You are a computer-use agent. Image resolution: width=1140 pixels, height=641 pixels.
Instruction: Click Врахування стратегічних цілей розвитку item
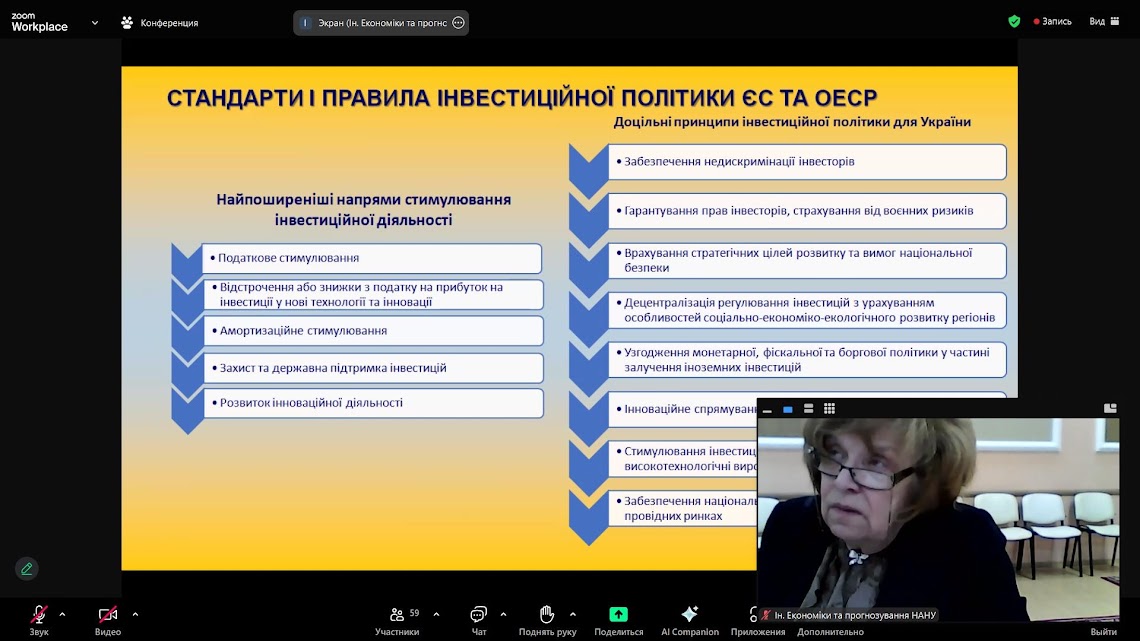click(807, 260)
